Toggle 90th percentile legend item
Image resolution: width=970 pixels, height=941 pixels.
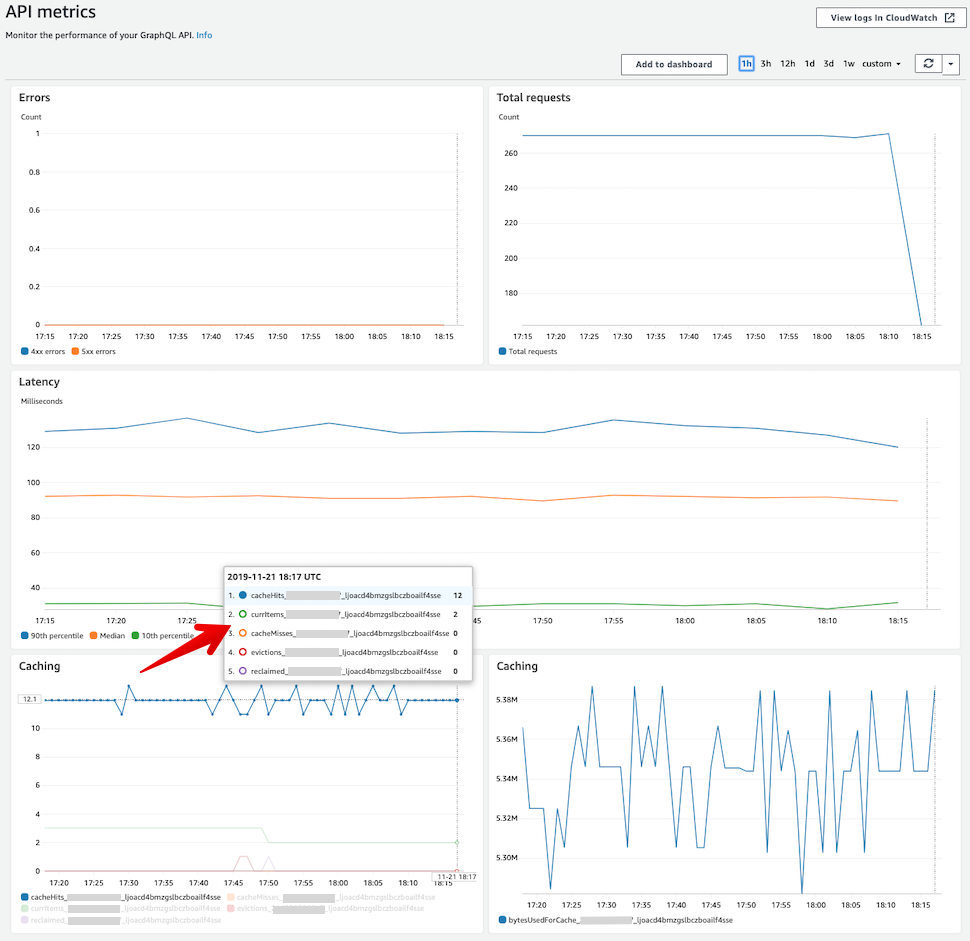52,636
